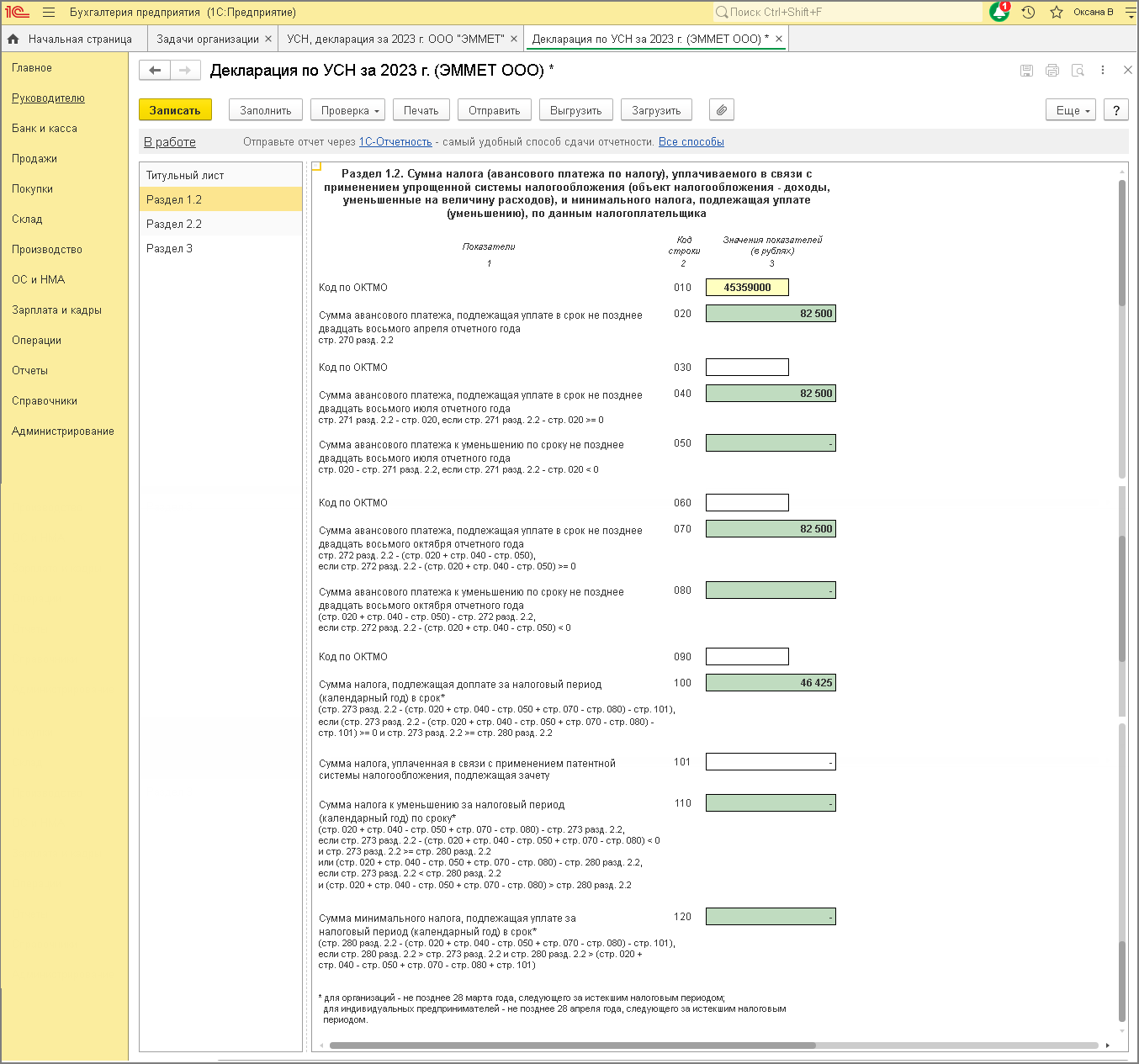Click the line 101 patent tax field
Image resolution: width=1139 pixels, height=1064 pixels.
pyautogui.click(x=771, y=762)
